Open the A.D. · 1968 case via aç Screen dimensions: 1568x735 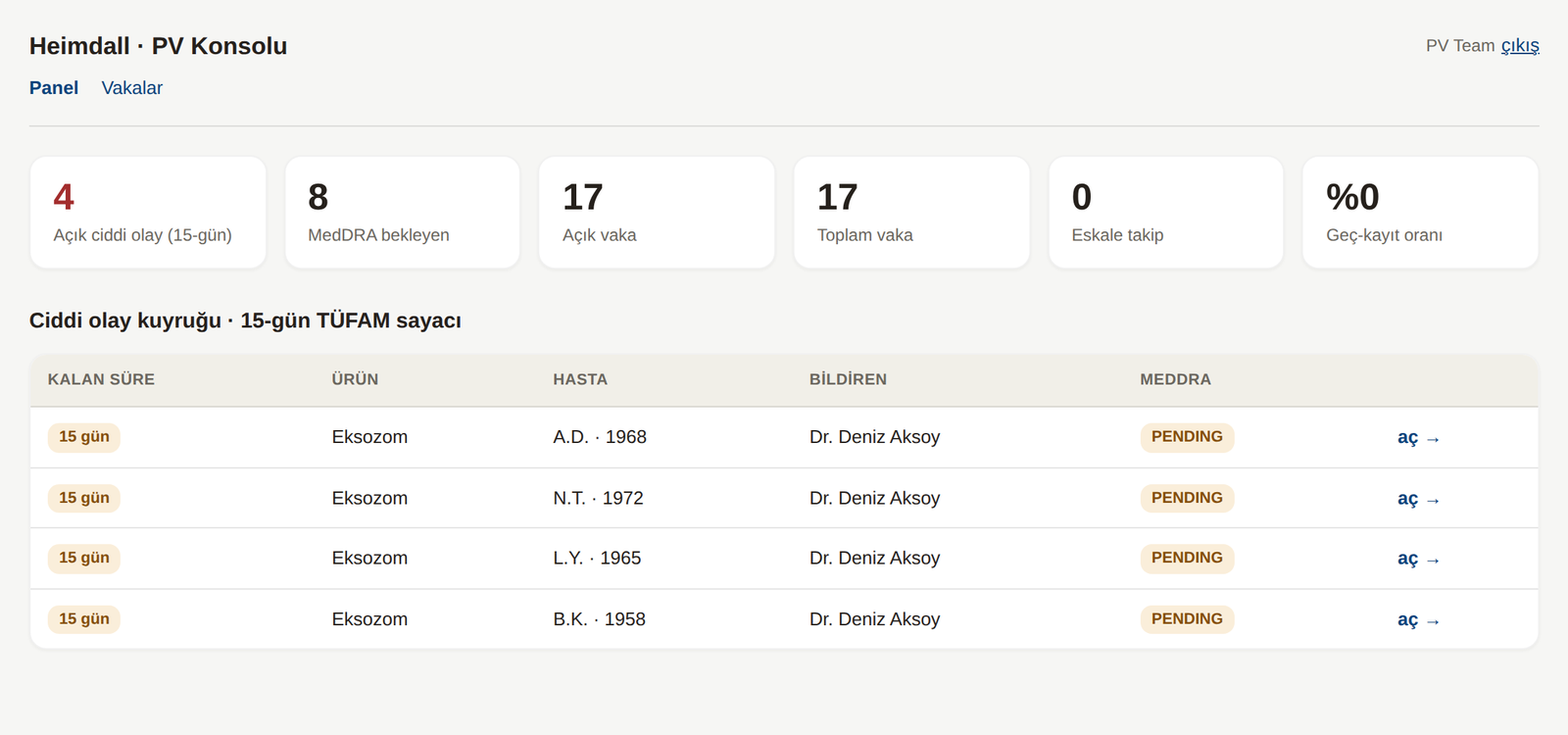tap(1418, 438)
